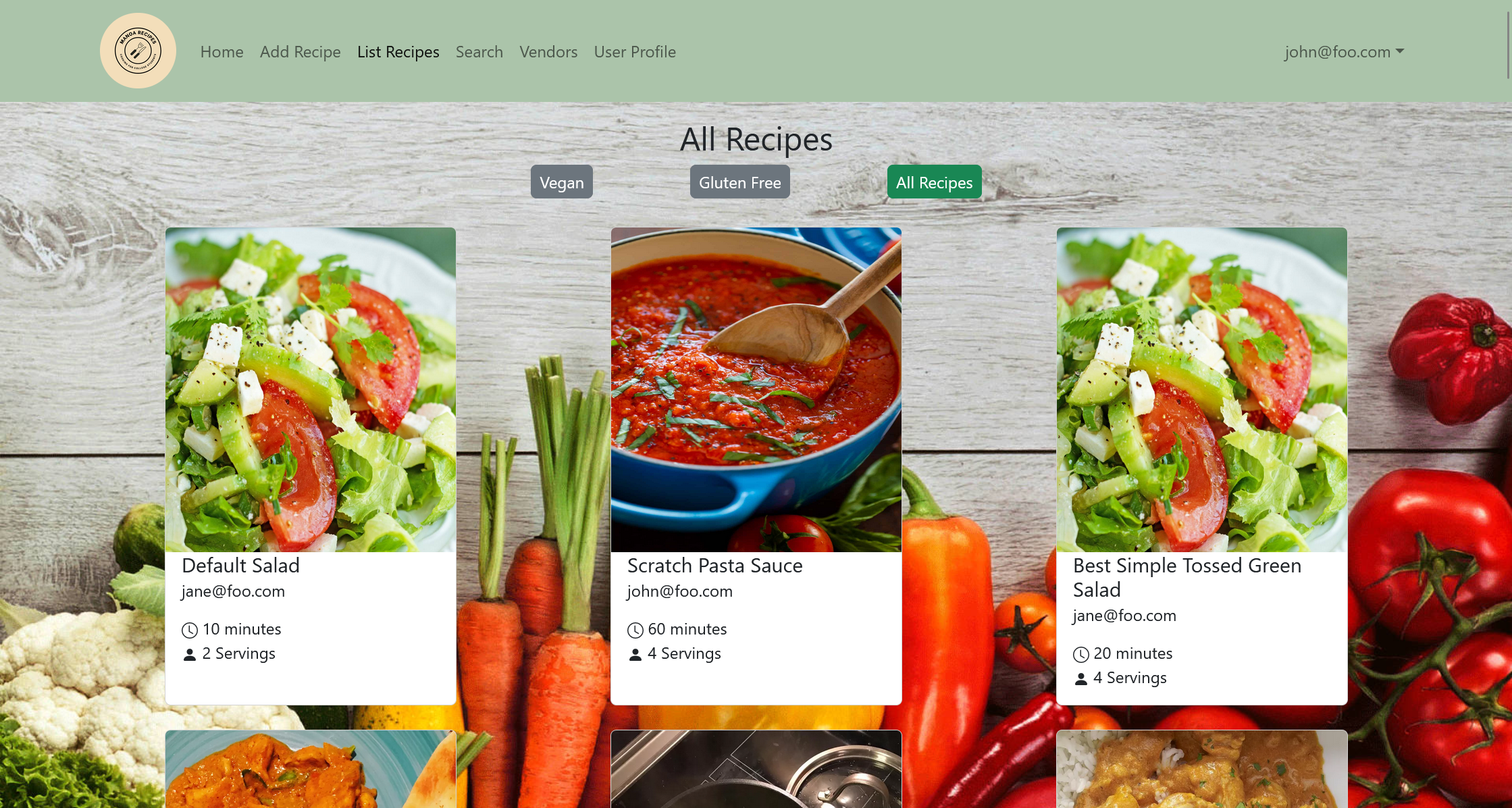
Task: Toggle the Gluten Free filter button
Action: (x=740, y=182)
